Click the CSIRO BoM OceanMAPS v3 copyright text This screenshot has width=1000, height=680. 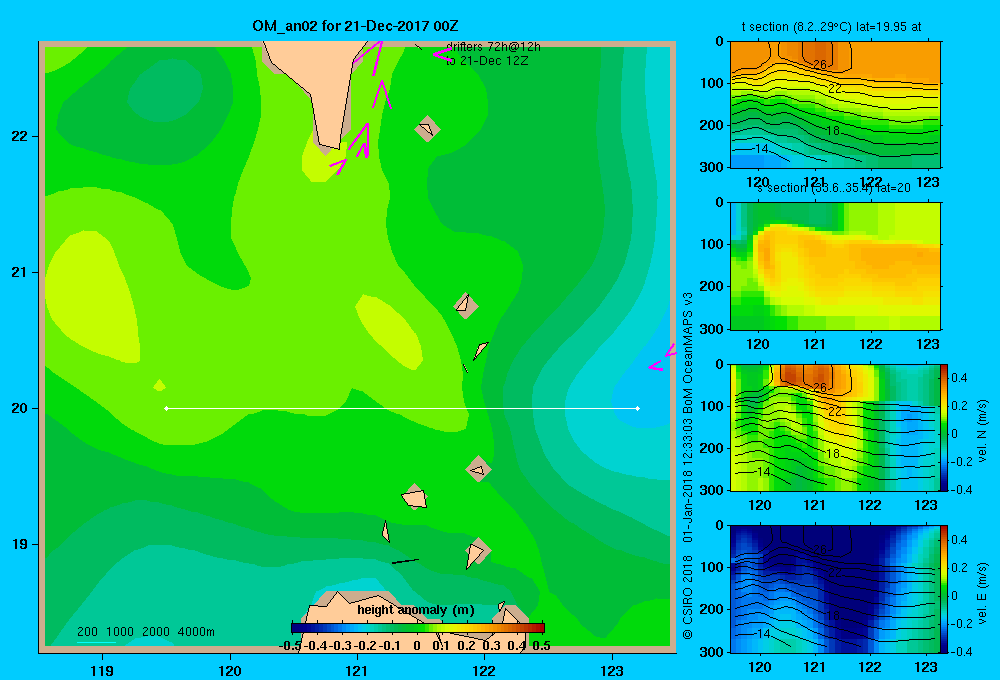coord(688,466)
